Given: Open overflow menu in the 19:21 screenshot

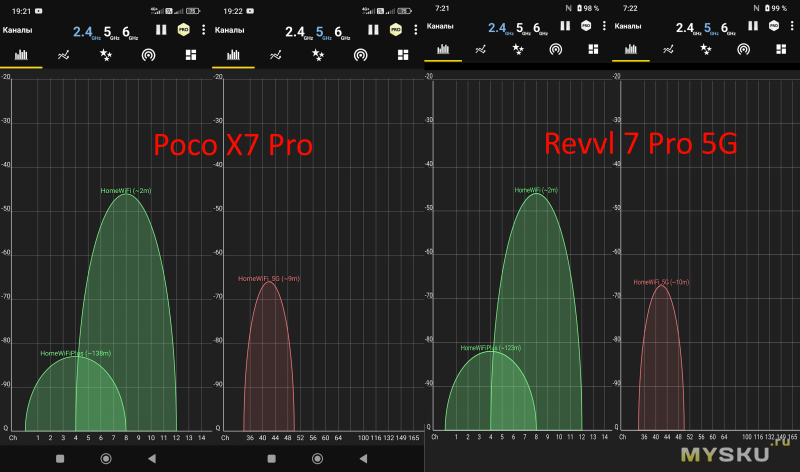Looking at the screenshot, I should click(x=204, y=30).
